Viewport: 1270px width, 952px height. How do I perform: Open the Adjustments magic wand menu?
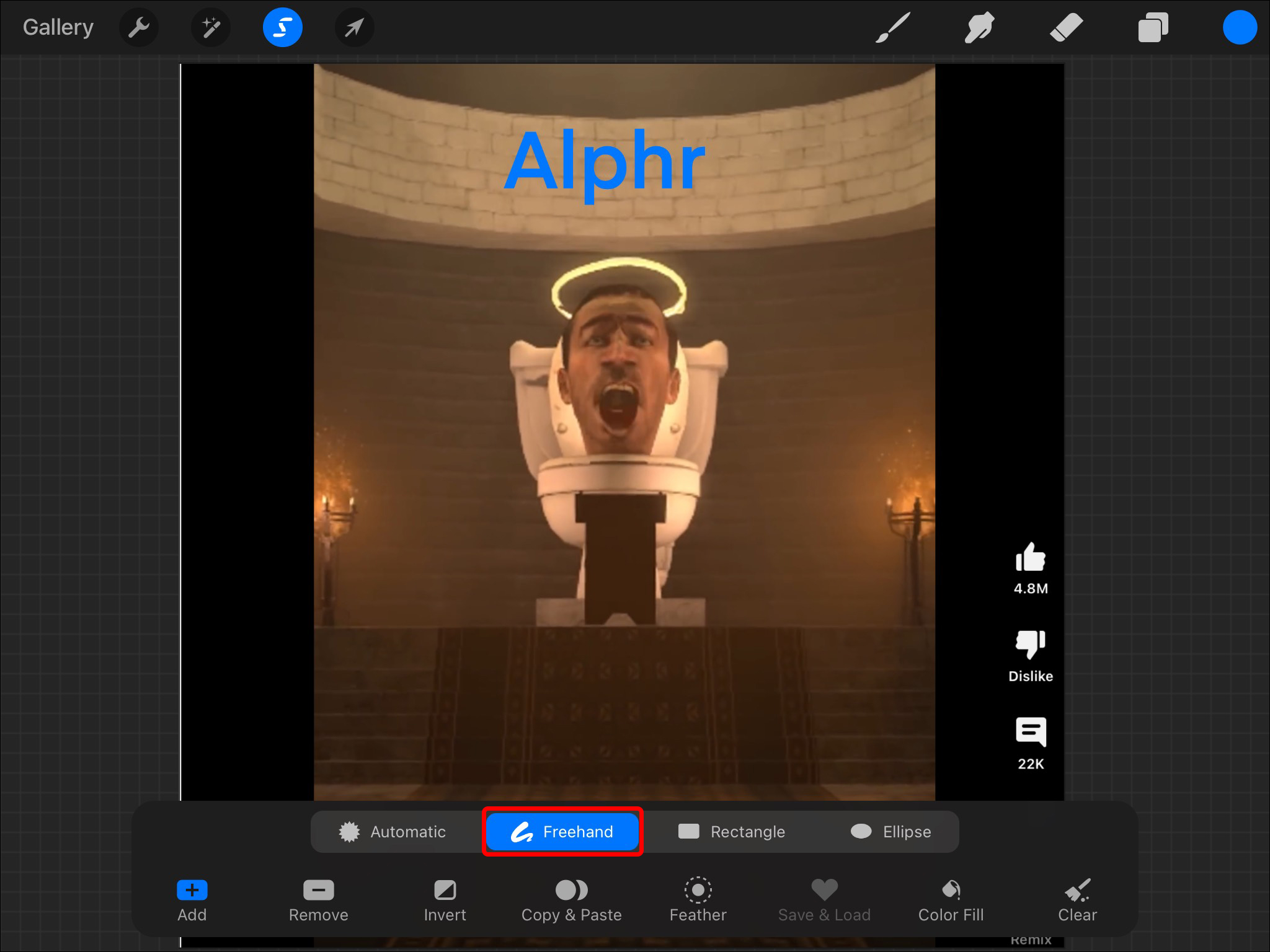pos(211,27)
